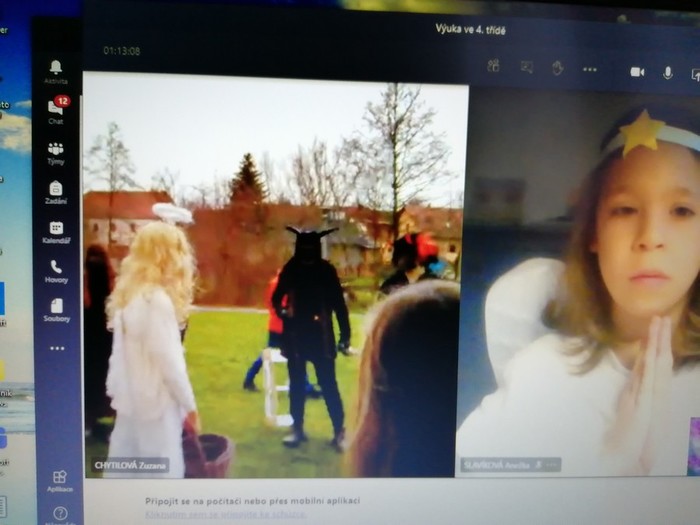Open Hovory calls section

tap(56, 268)
